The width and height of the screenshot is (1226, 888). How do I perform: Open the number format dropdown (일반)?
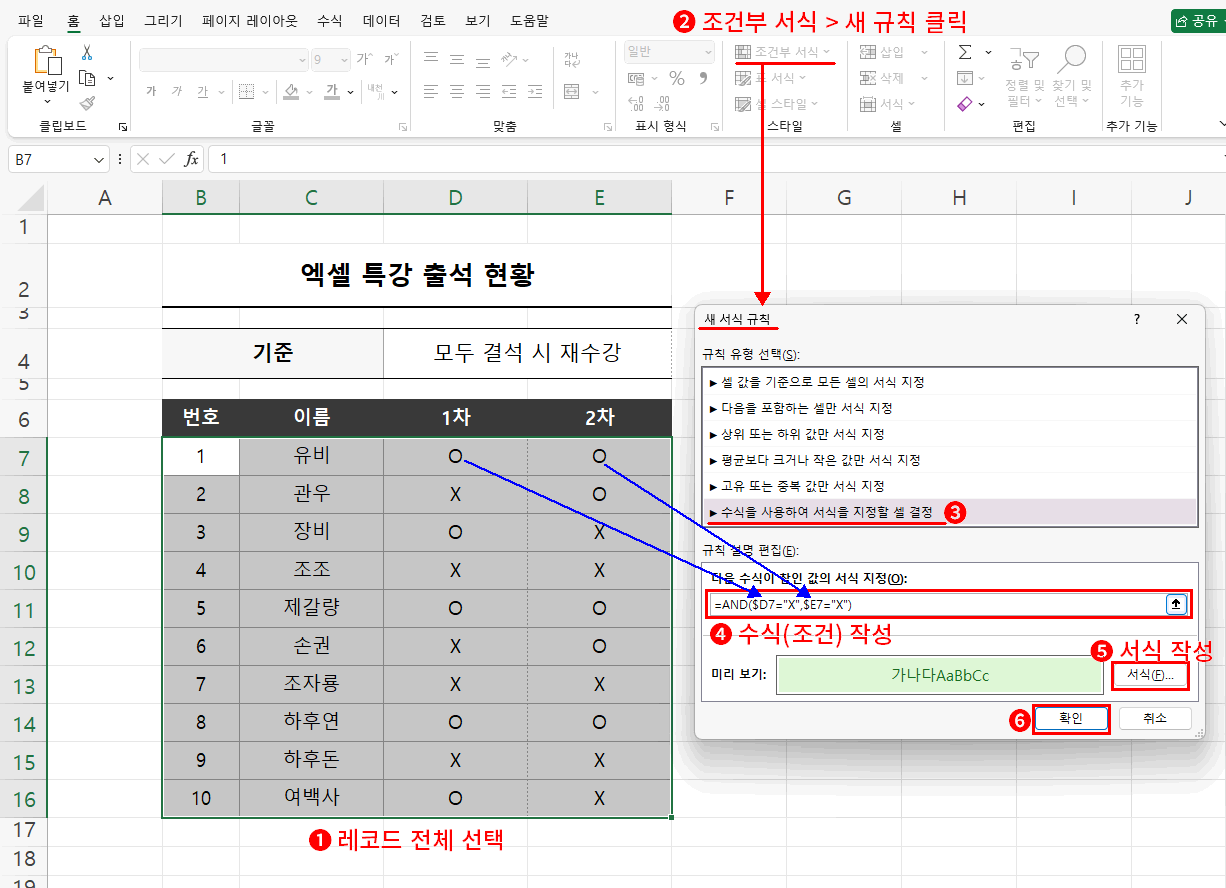coord(670,51)
